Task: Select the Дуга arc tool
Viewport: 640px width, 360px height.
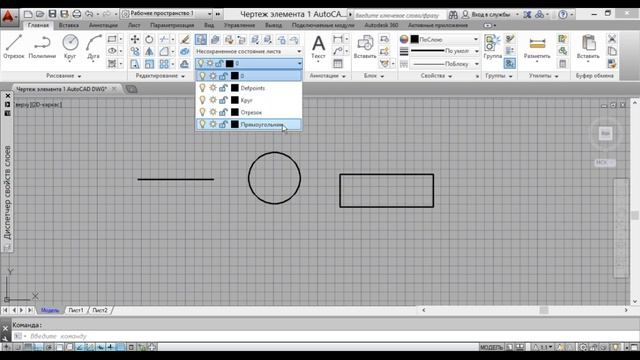Action: point(93,47)
